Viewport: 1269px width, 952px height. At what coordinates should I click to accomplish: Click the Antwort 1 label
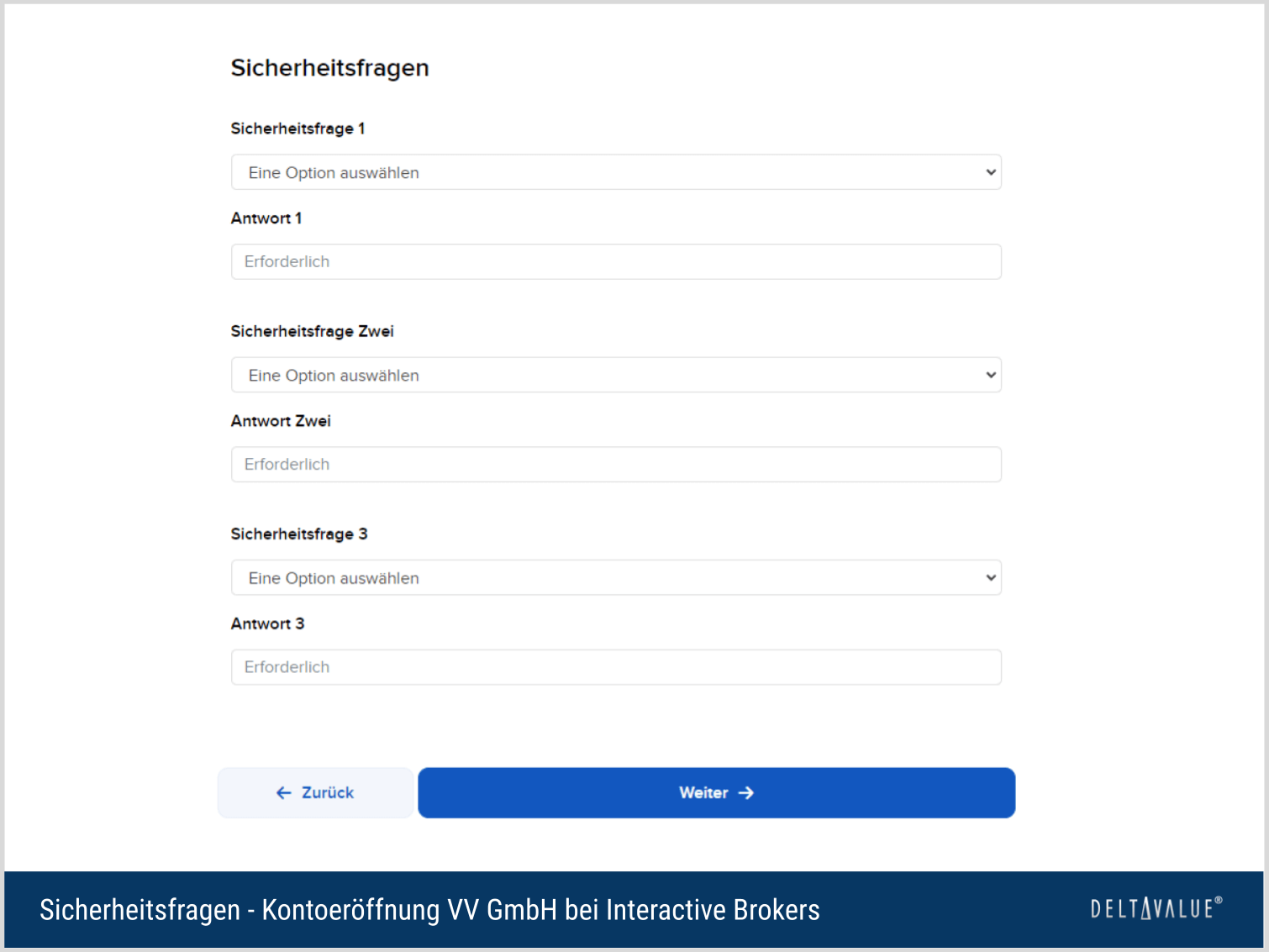[266, 218]
